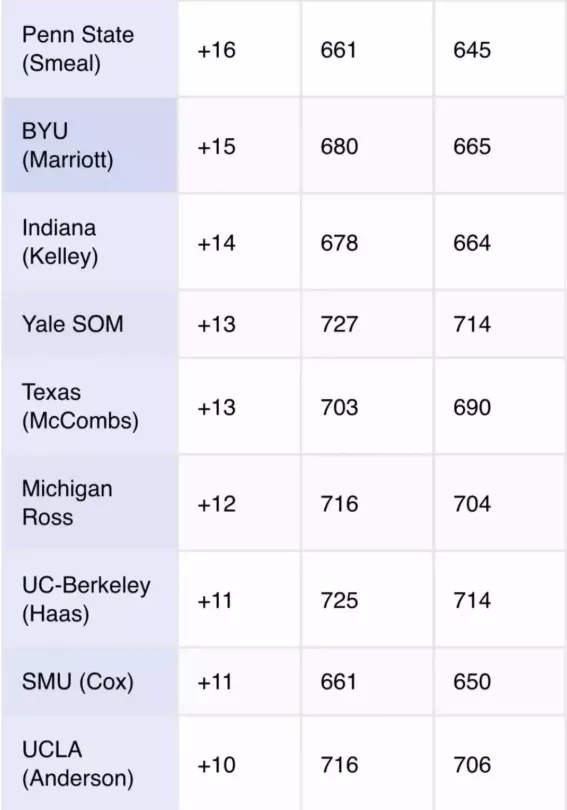
Task: Select the 727 score for Yale
Action: pyautogui.click(x=339, y=324)
